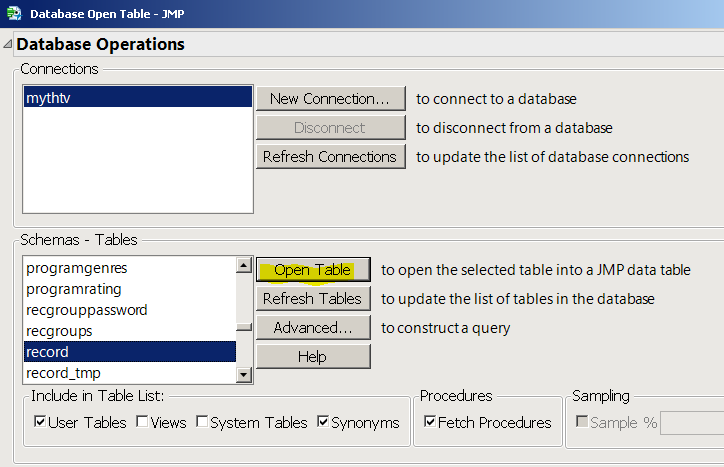Collapse the Database Operations disclosure triangle
Viewport: 724px width, 467px height.
pyautogui.click(x=8, y=45)
